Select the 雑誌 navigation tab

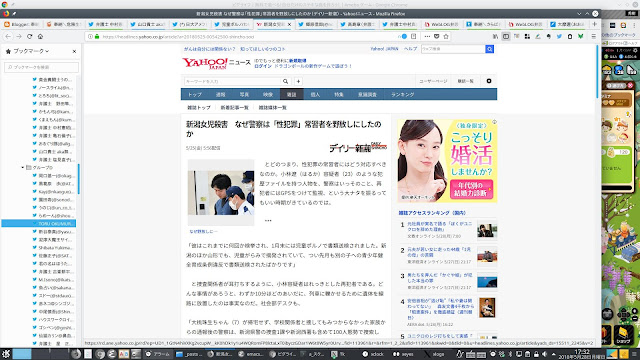click(291, 95)
